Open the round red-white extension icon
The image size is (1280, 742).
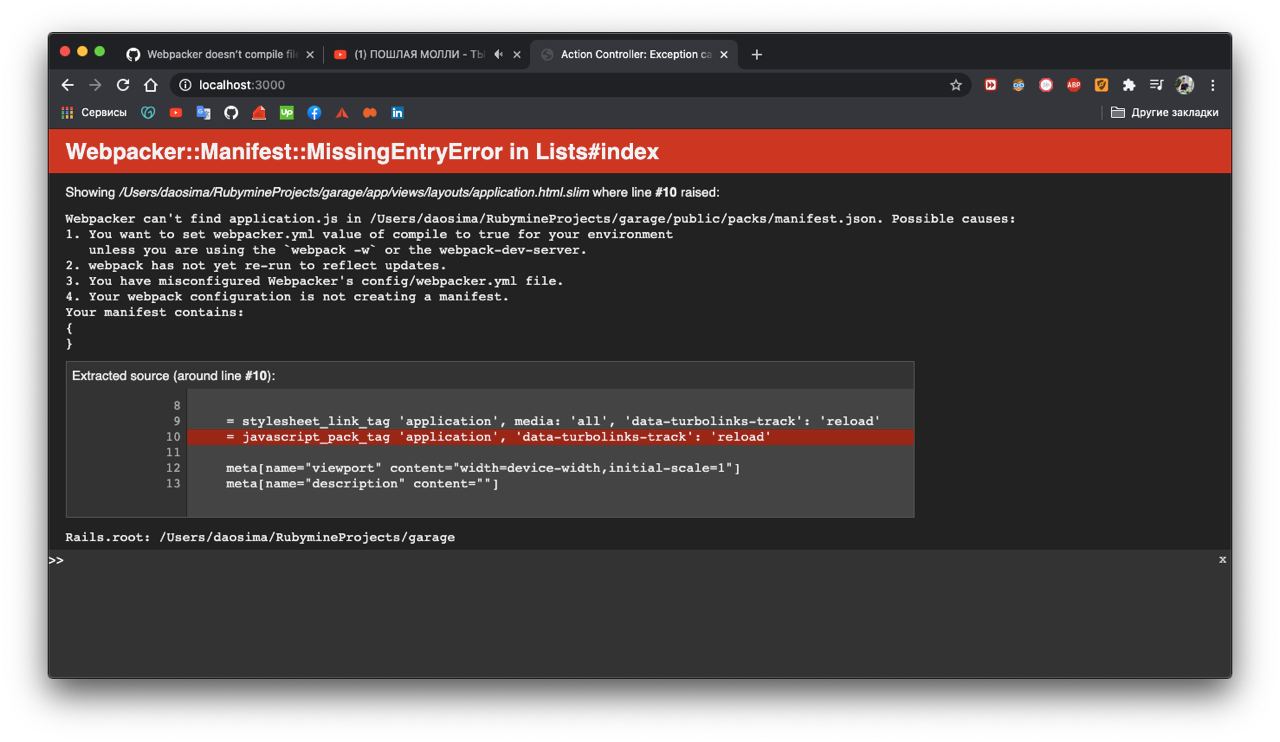(x=1046, y=85)
